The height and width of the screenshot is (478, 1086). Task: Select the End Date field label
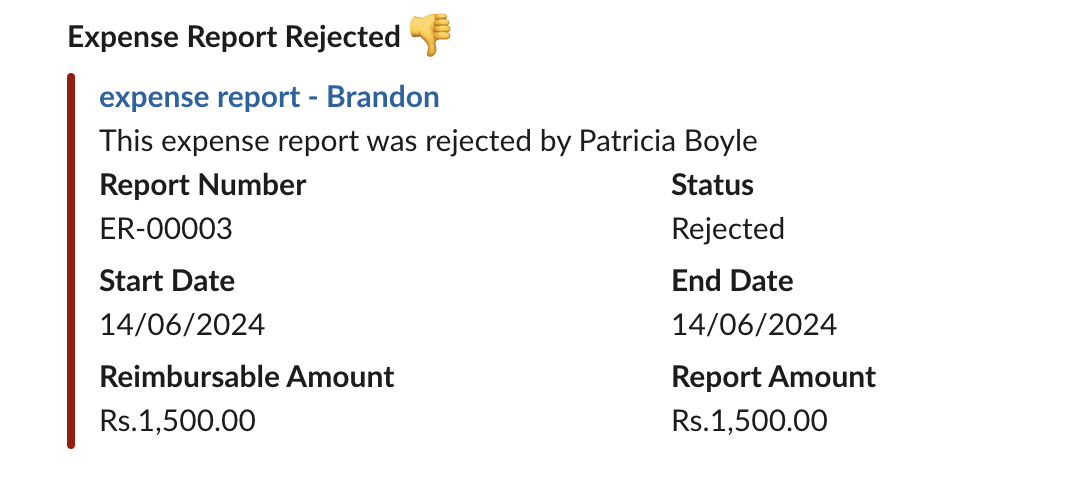click(x=732, y=281)
